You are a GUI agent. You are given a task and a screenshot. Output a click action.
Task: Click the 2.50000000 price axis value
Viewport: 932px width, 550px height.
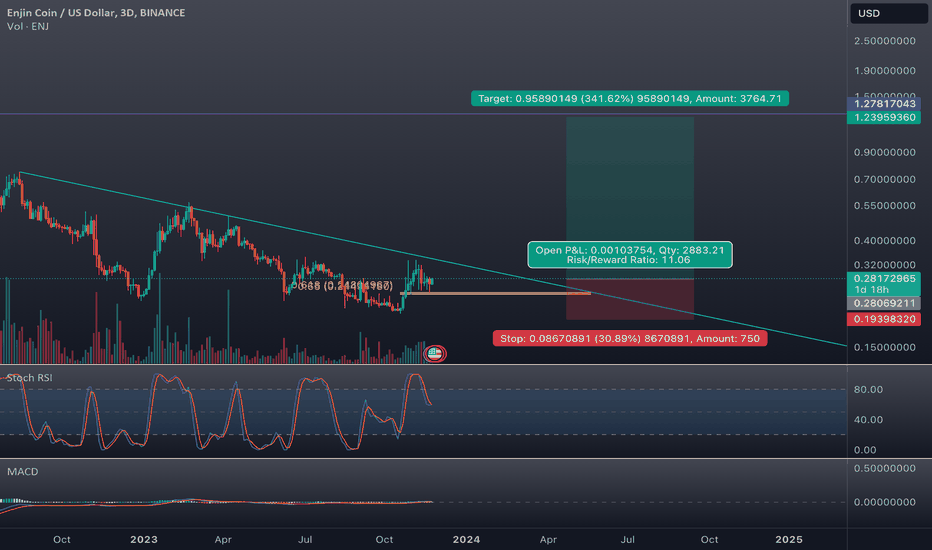pyautogui.click(x=884, y=41)
